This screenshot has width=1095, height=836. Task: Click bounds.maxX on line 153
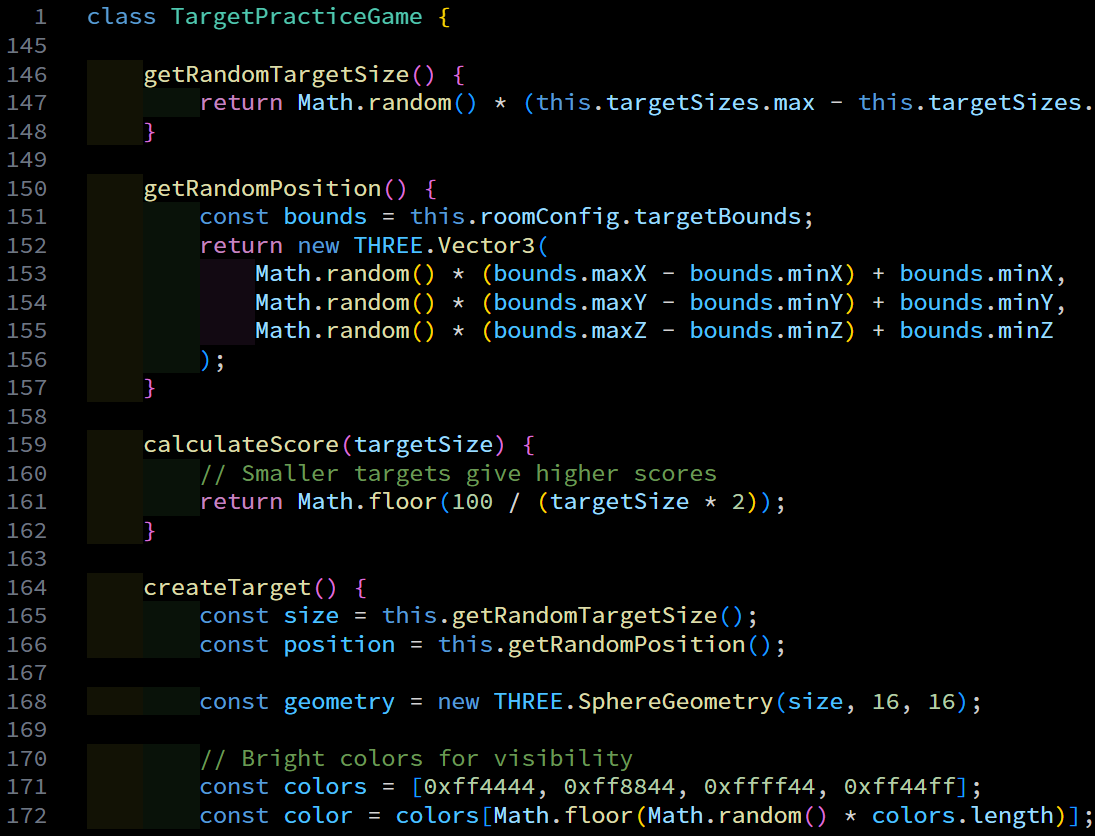[570, 274]
